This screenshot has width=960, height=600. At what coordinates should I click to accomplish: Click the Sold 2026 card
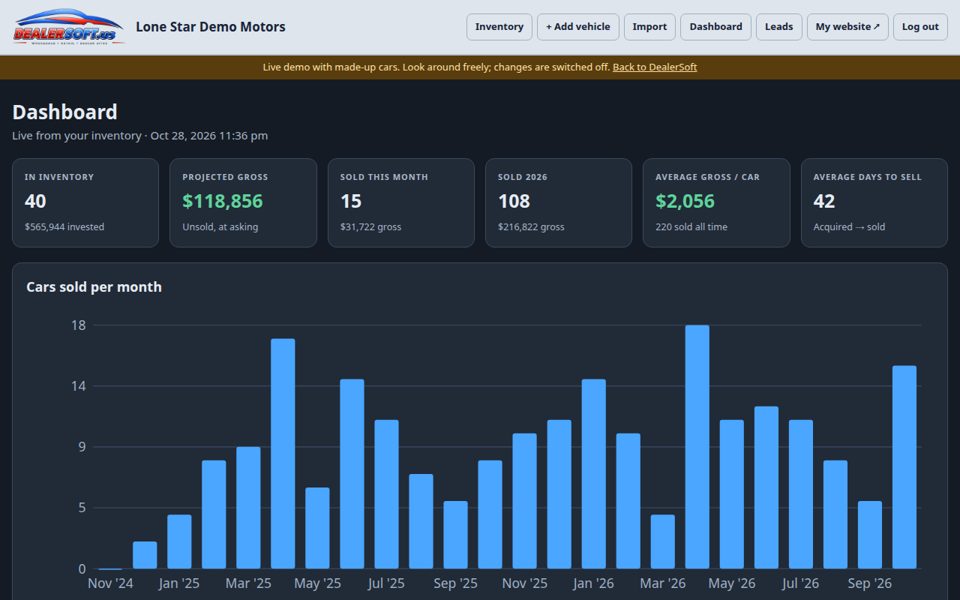pos(558,203)
